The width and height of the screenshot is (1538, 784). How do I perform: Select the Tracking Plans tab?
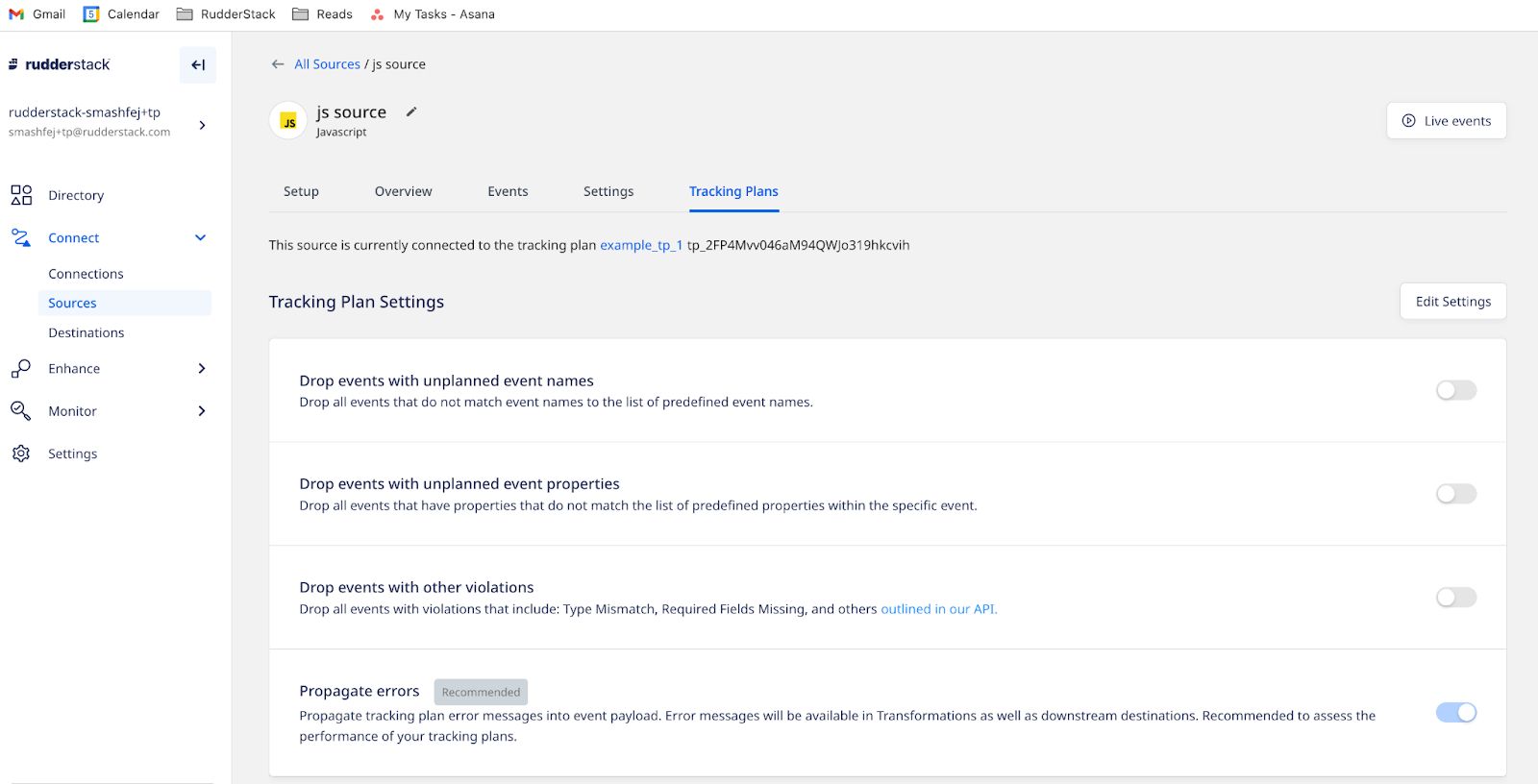click(733, 191)
